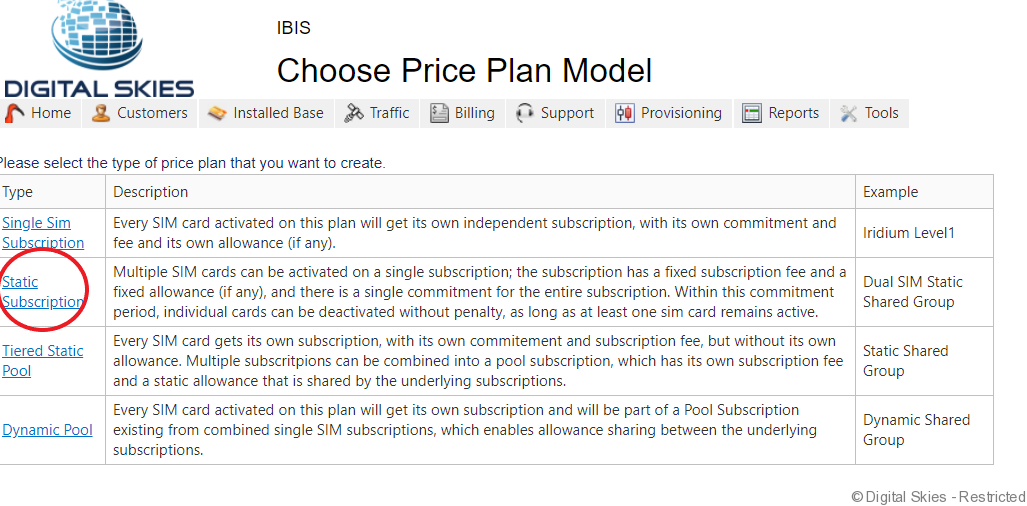The width and height of the screenshot is (1027, 506).
Task: Click the Home icon in the navigation bar
Action: coord(14,113)
